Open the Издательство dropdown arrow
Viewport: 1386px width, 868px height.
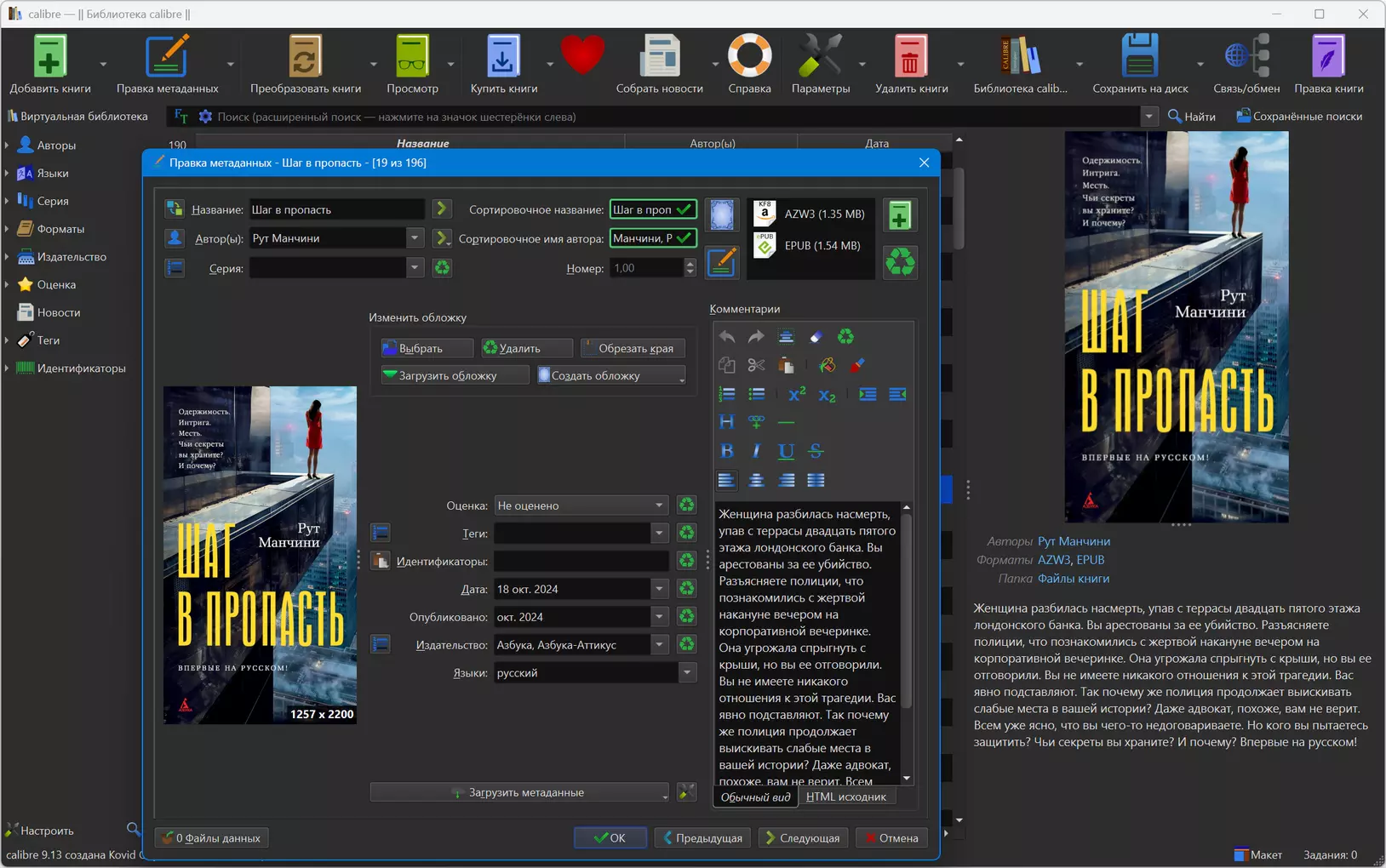[659, 645]
